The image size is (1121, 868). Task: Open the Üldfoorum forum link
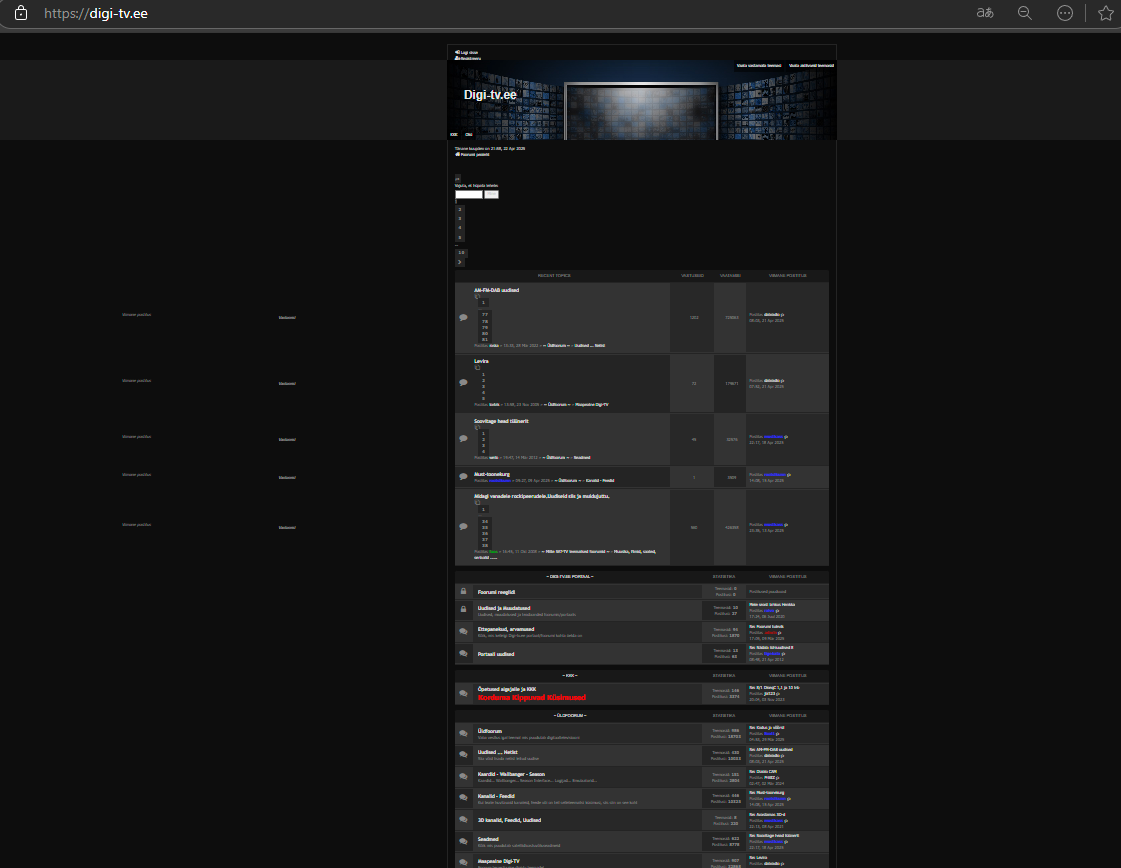pyautogui.click(x=490, y=731)
